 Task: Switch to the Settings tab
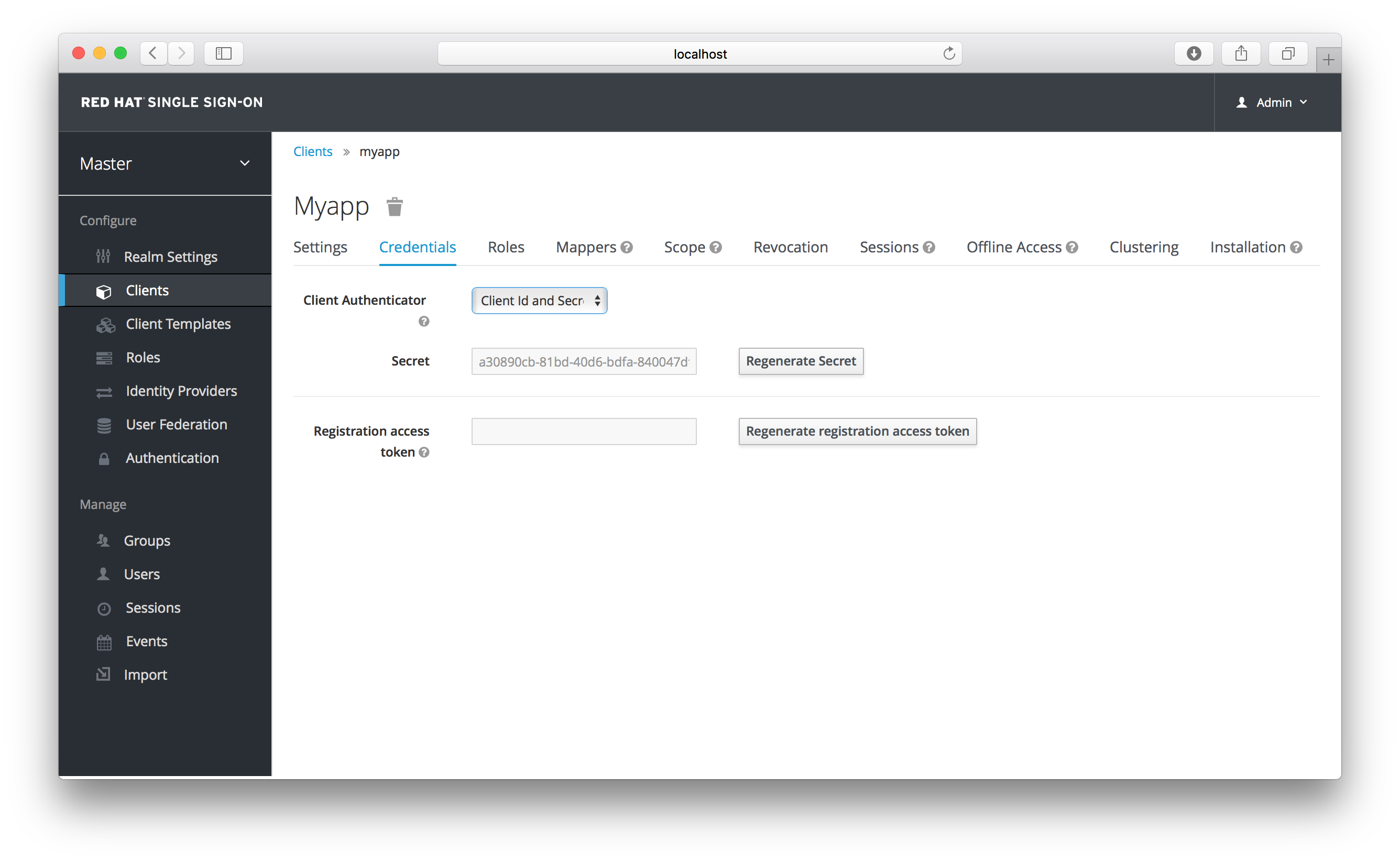pyautogui.click(x=320, y=247)
